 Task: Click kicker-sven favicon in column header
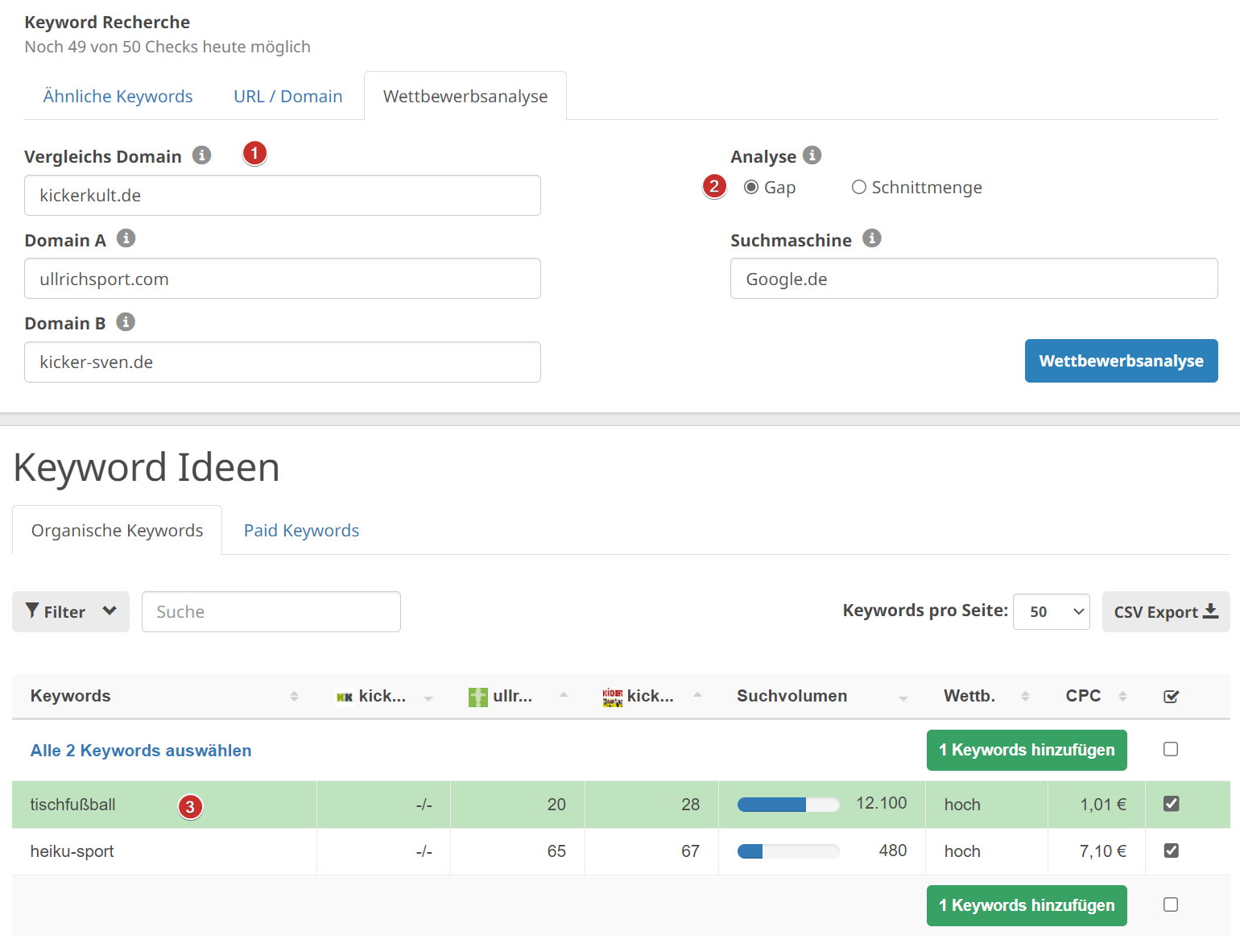point(613,697)
